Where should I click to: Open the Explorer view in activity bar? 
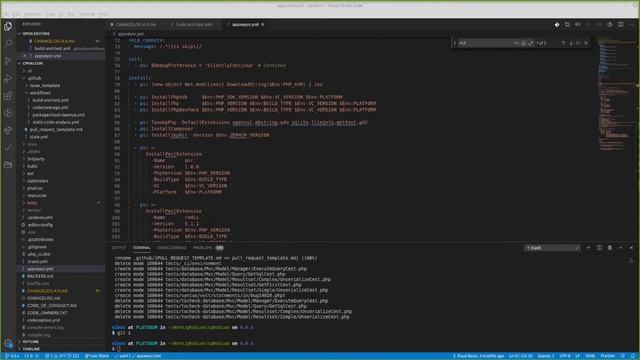(8, 27)
